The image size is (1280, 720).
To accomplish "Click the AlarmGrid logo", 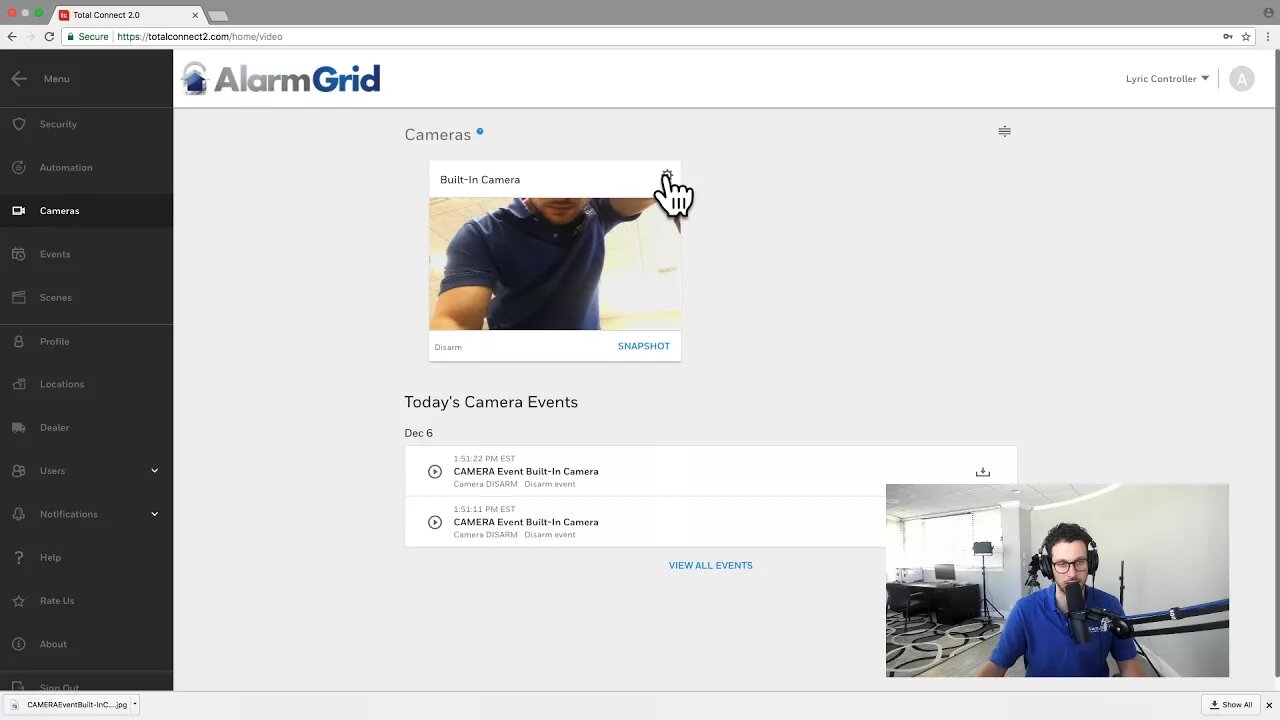I will 281,78.
